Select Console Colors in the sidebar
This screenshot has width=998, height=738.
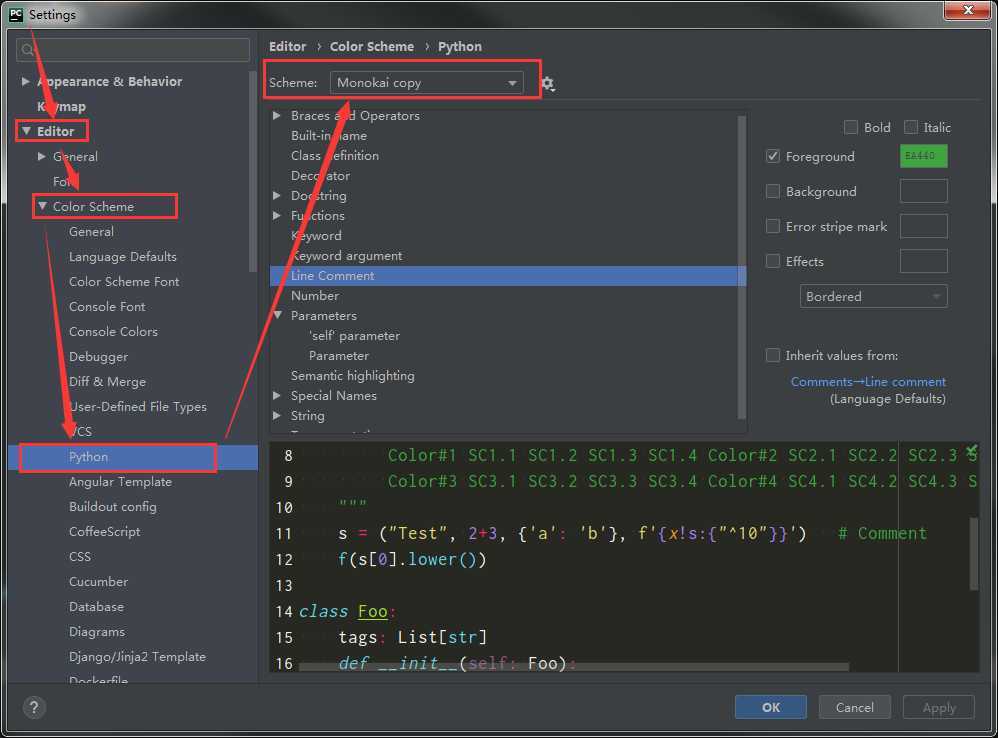point(113,332)
